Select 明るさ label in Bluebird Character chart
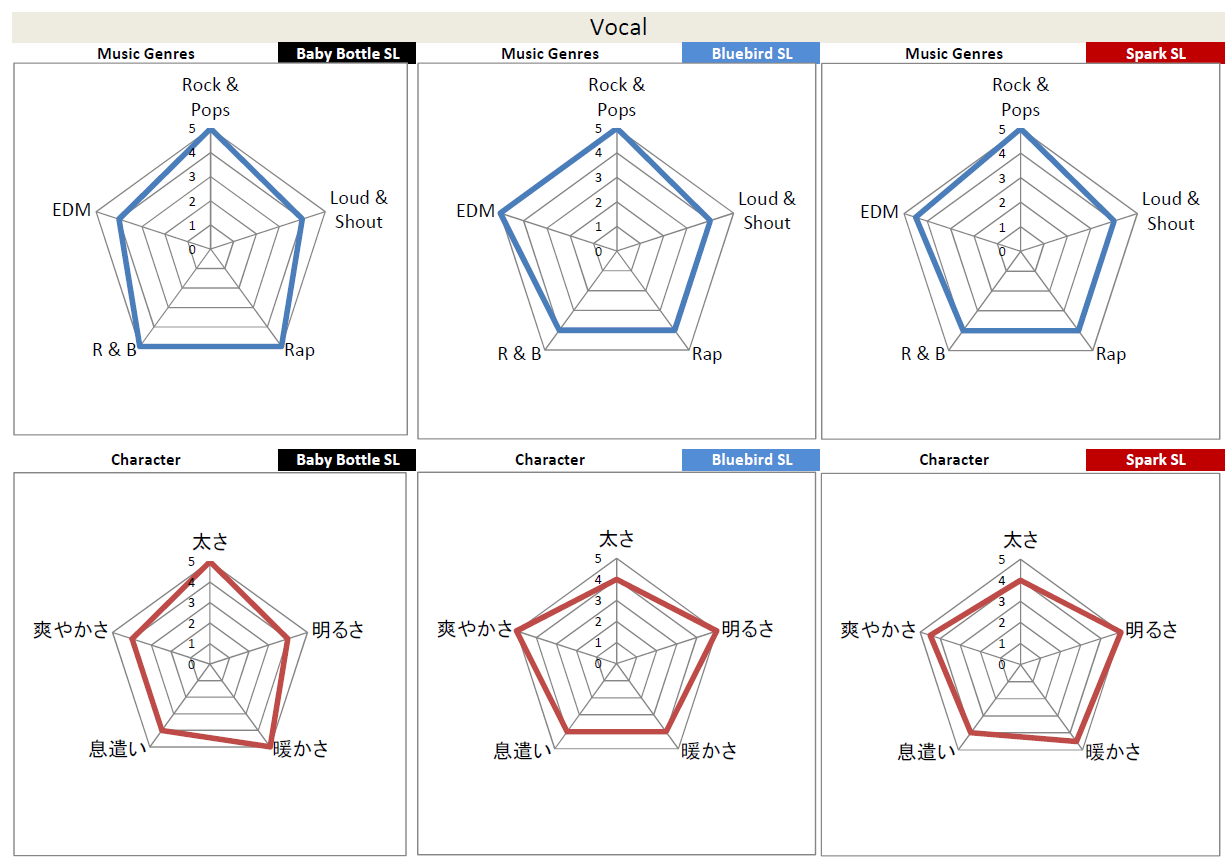Image resolution: width=1232 pixels, height=867 pixels. tap(748, 629)
